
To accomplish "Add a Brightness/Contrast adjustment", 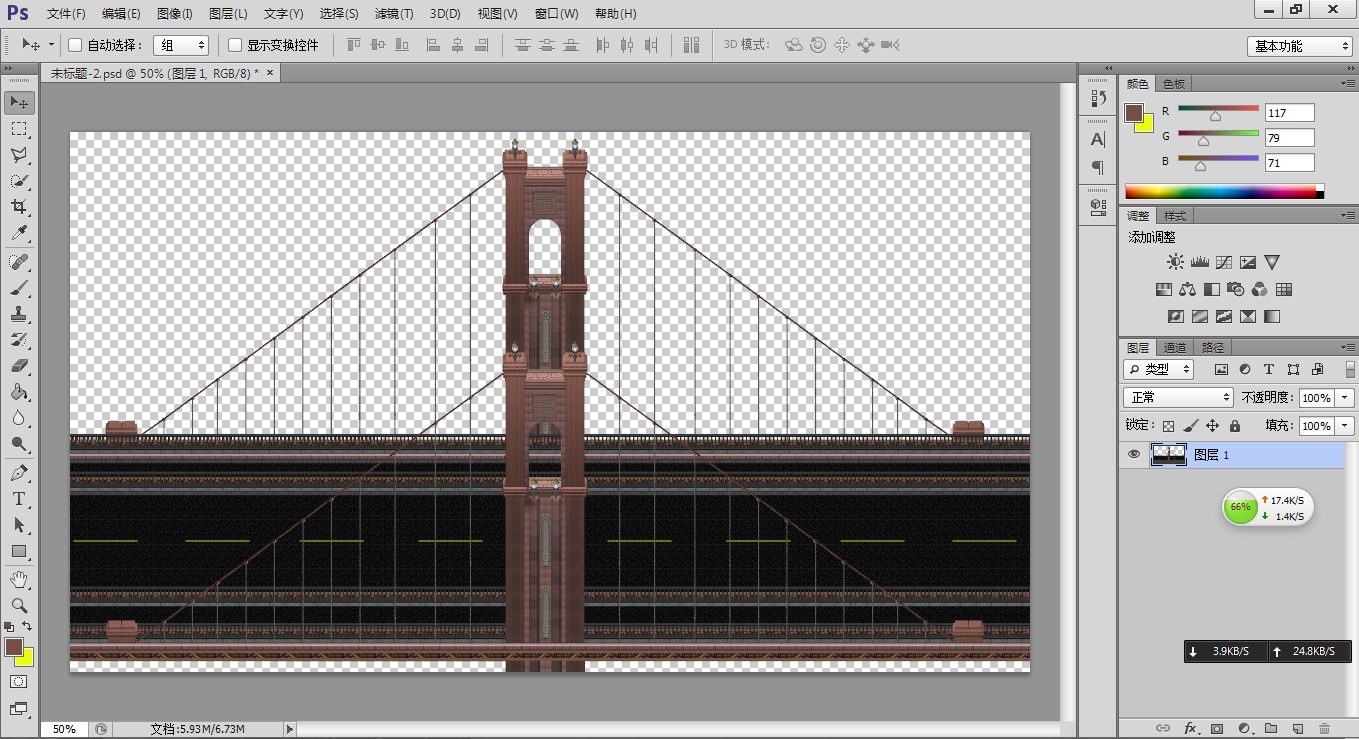I will [x=1175, y=262].
